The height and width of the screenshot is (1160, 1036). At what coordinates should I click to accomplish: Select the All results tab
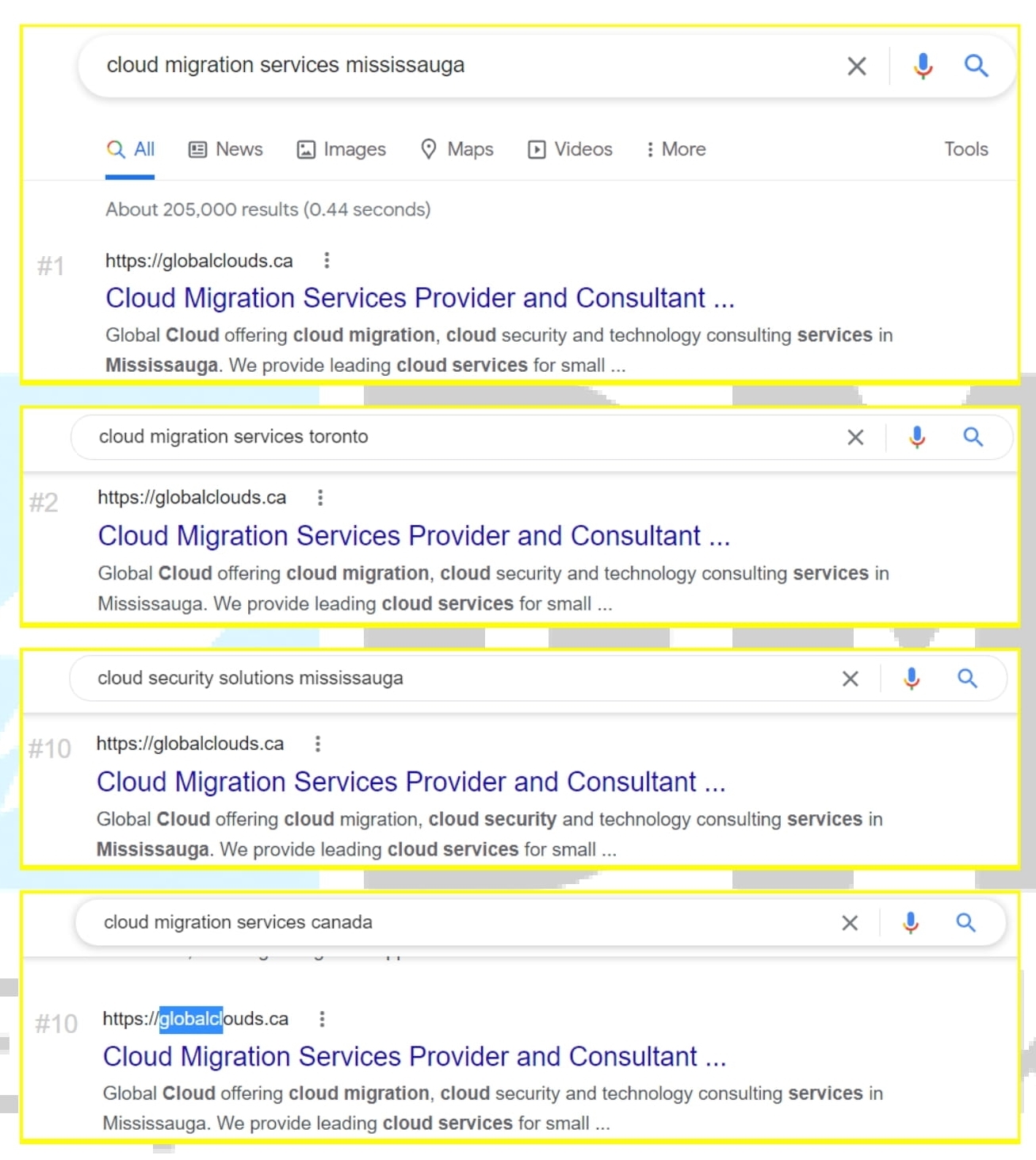[x=131, y=149]
